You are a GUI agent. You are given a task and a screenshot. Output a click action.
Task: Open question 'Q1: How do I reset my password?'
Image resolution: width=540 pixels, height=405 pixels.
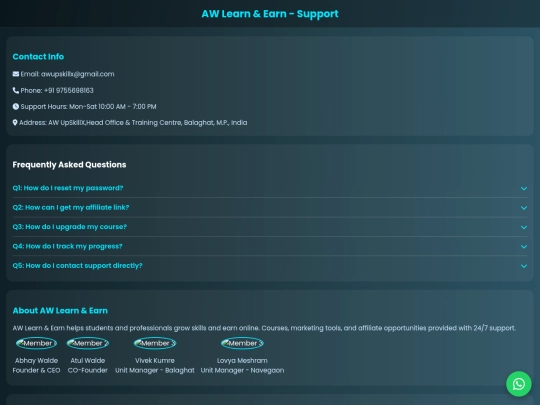click(270, 188)
